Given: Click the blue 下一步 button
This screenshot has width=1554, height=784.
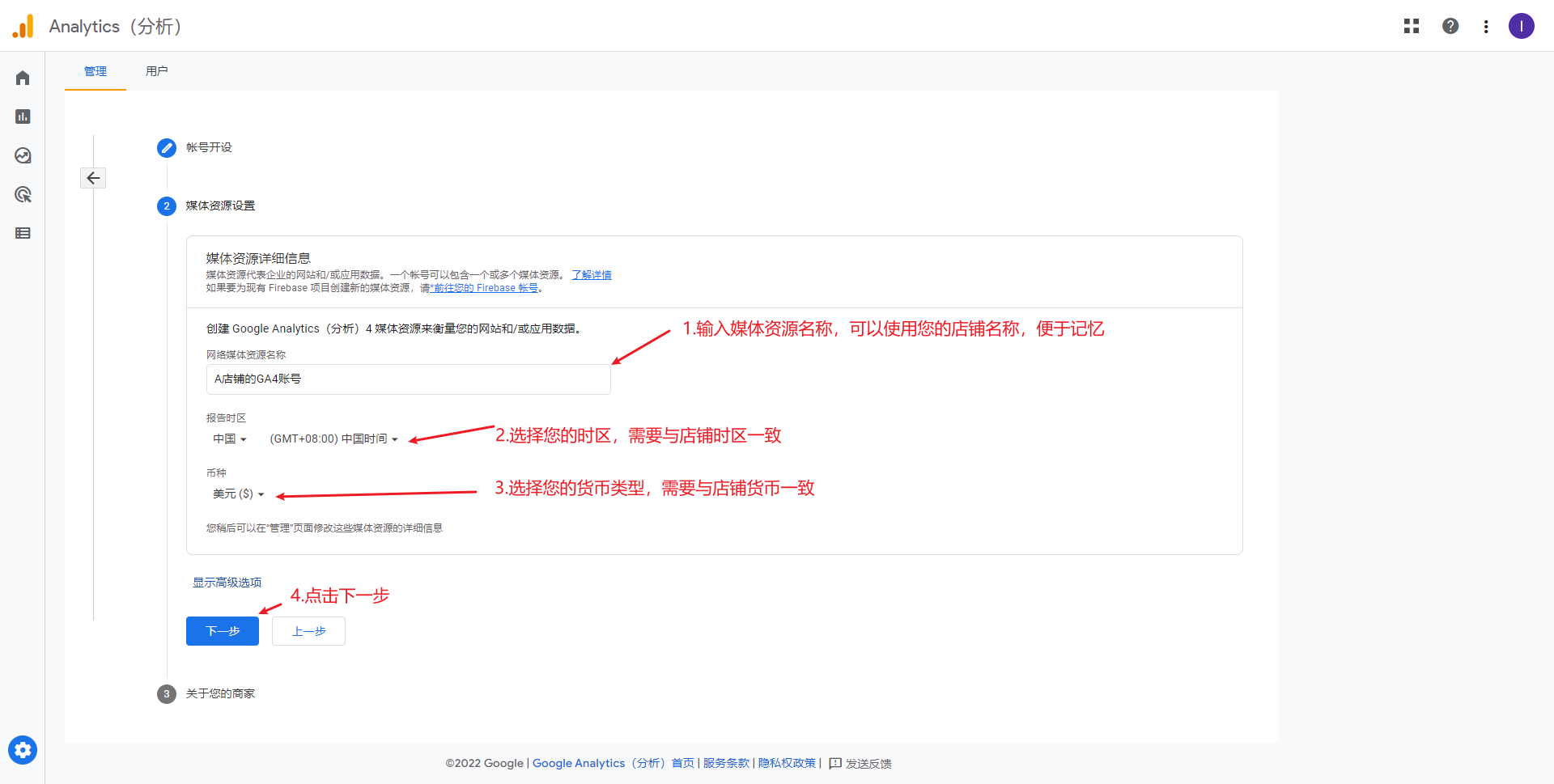Looking at the screenshot, I should pos(223,631).
